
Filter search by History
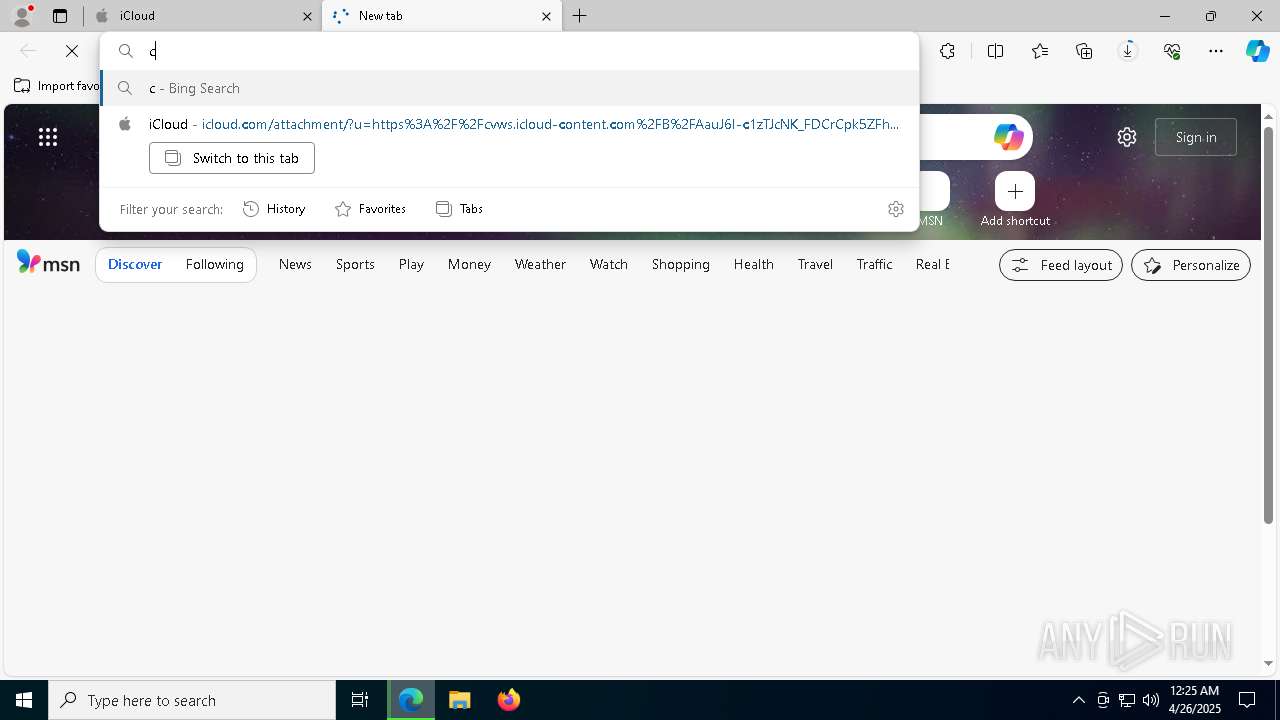(x=274, y=209)
